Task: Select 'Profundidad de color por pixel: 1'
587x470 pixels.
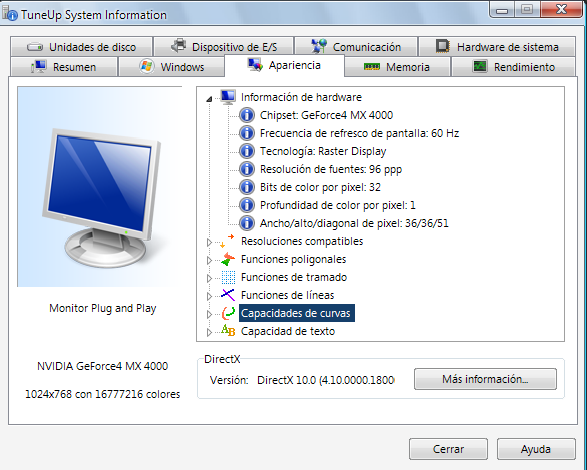Action: [338, 205]
